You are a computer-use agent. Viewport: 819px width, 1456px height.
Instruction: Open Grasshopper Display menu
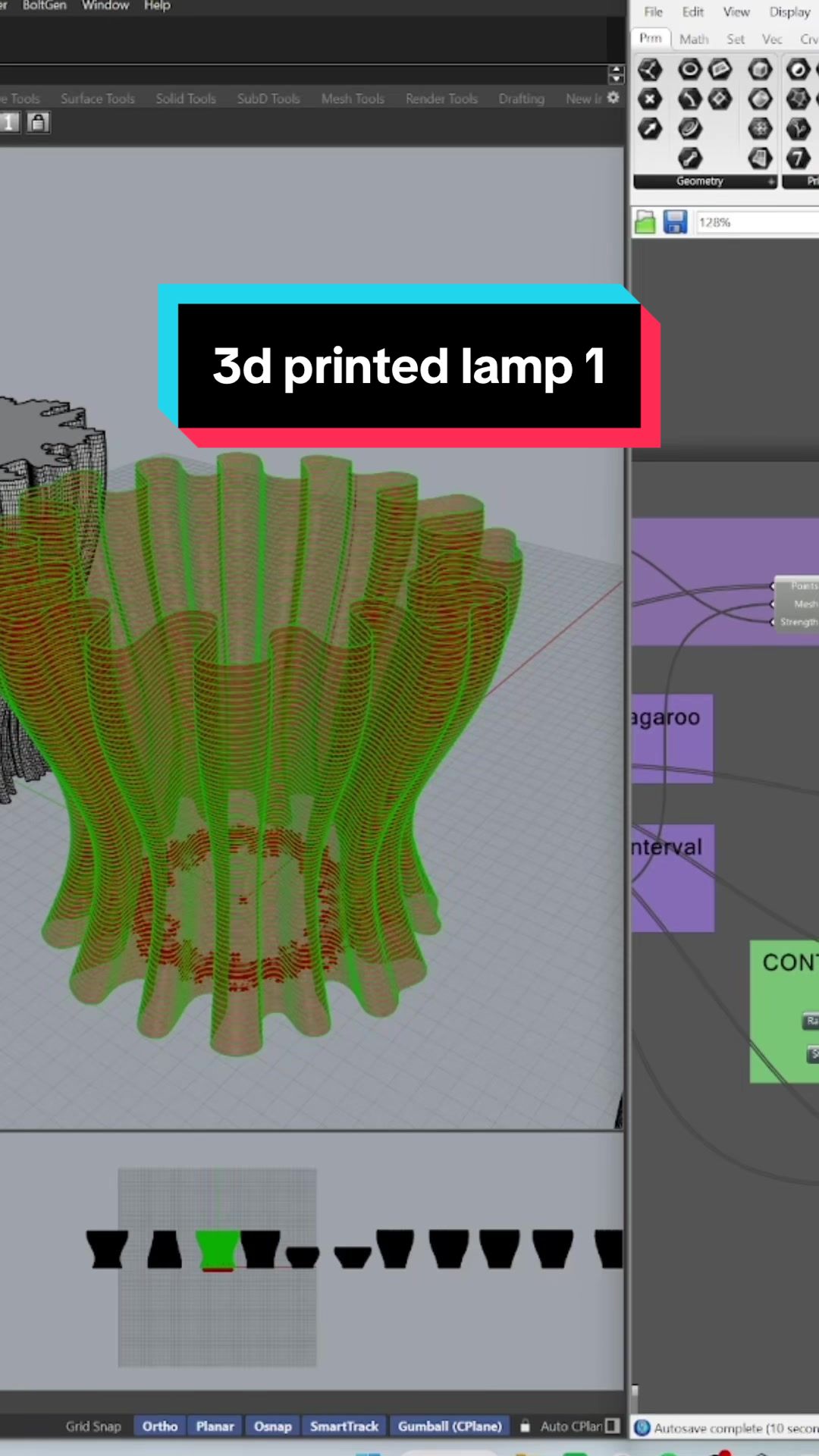coord(789,12)
